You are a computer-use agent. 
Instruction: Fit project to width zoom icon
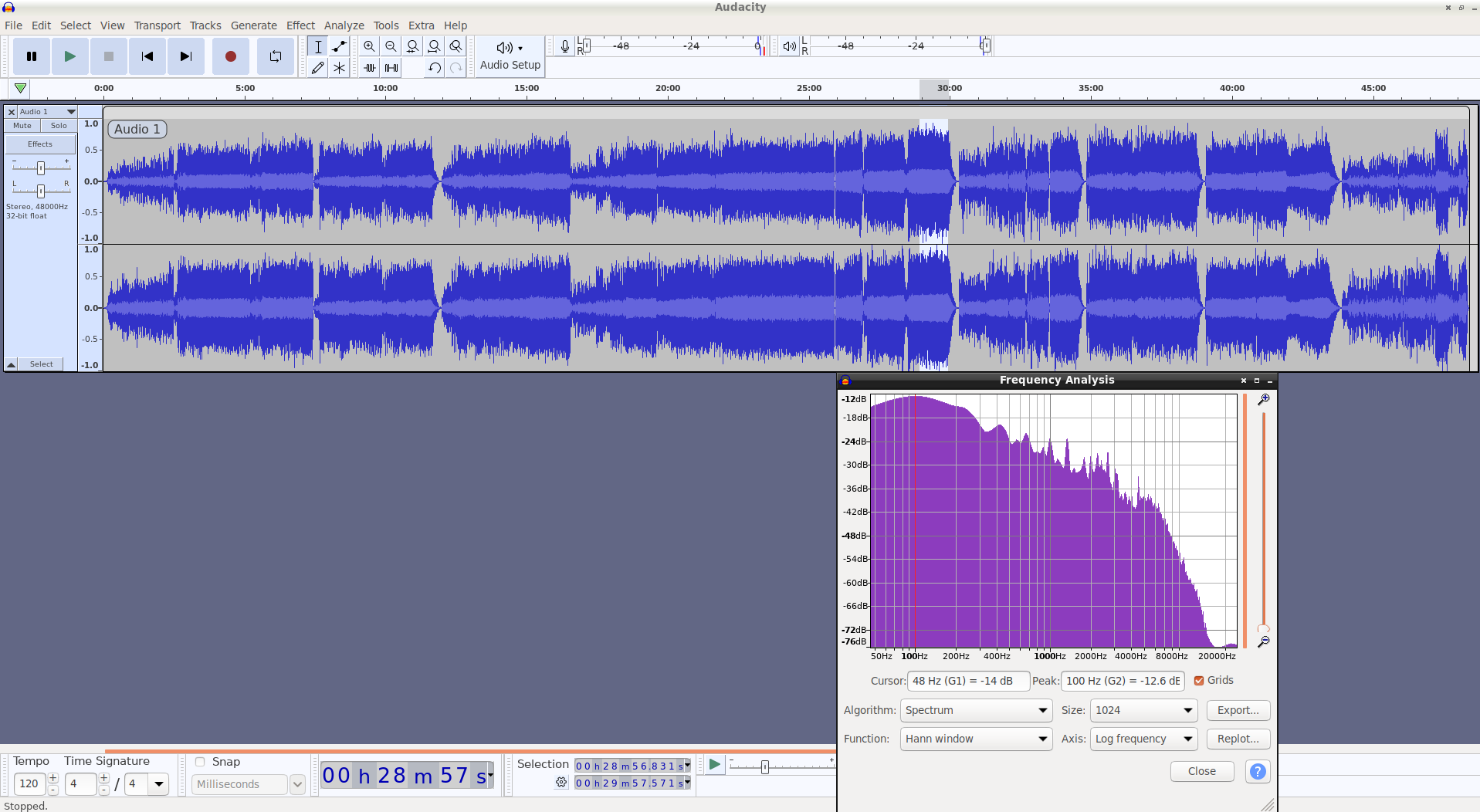[x=435, y=46]
